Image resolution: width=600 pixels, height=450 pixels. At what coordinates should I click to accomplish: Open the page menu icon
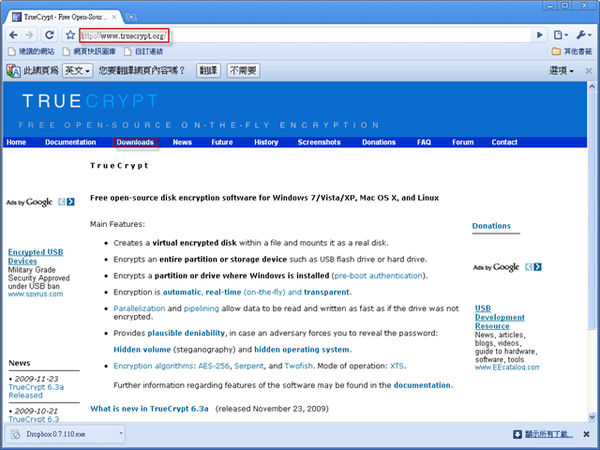point(561,35)
